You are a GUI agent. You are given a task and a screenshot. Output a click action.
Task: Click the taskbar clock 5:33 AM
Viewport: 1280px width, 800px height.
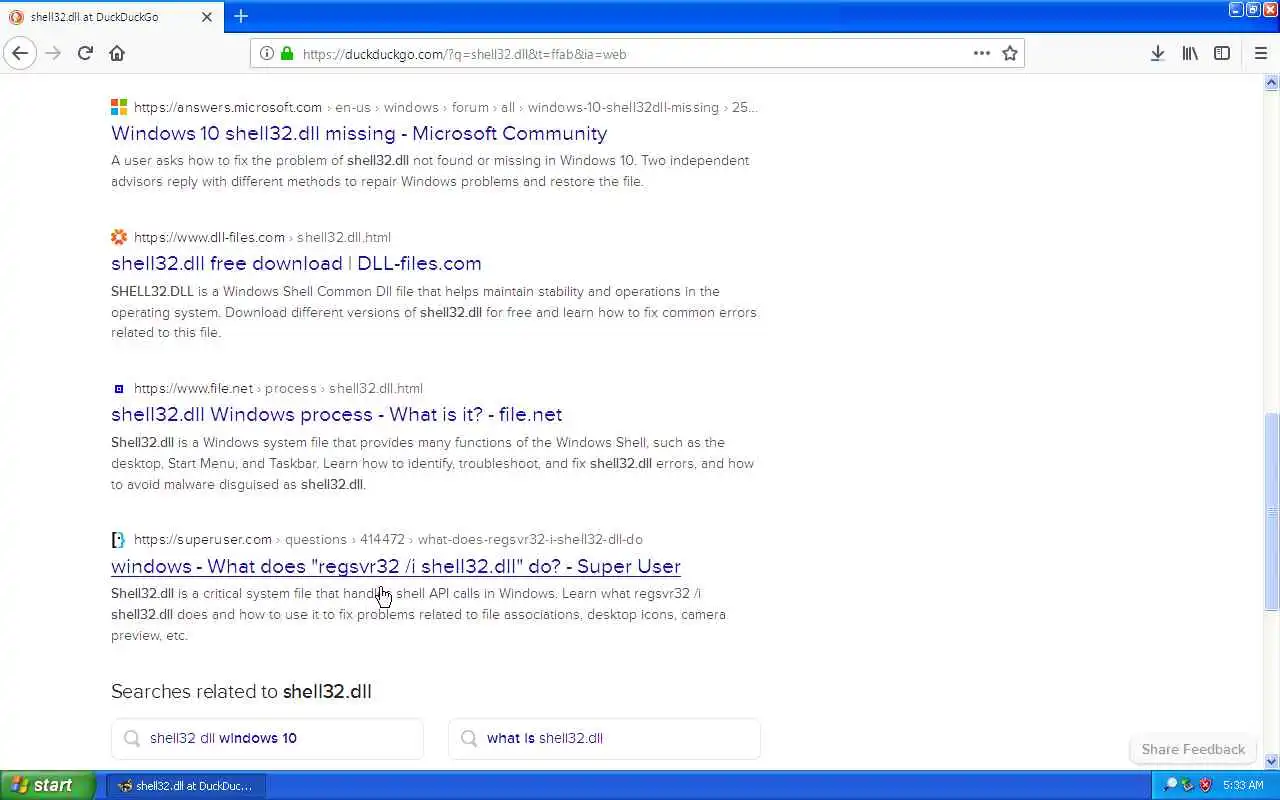[x=1244, y=786]
